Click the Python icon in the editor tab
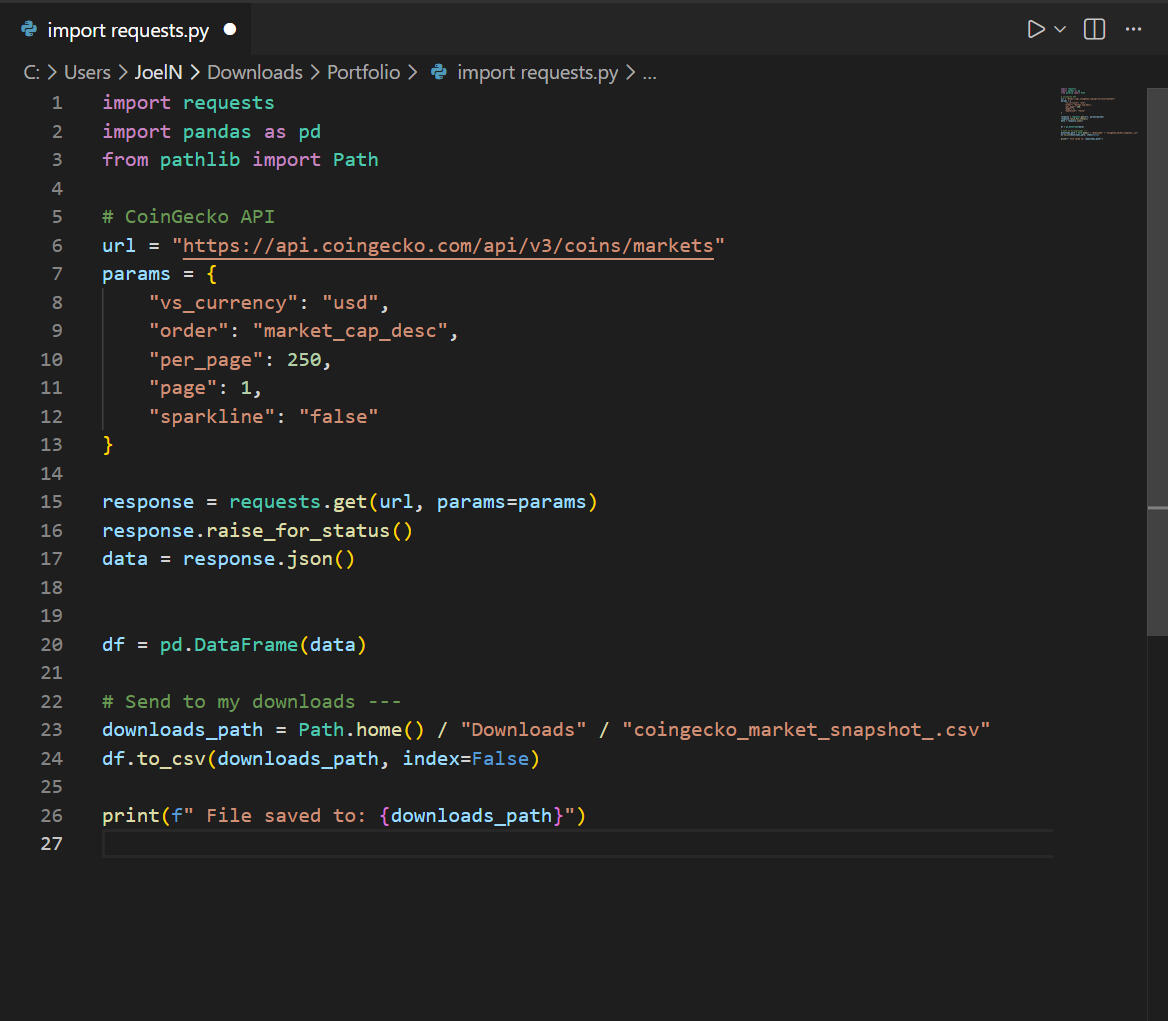 [29, 30]
